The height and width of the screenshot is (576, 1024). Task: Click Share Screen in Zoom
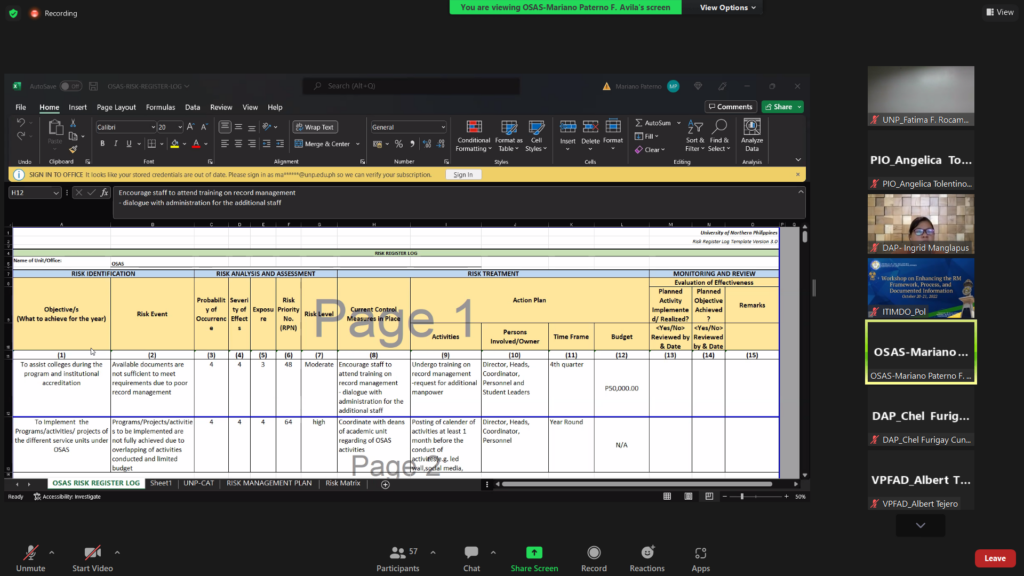tap(534, 559)
